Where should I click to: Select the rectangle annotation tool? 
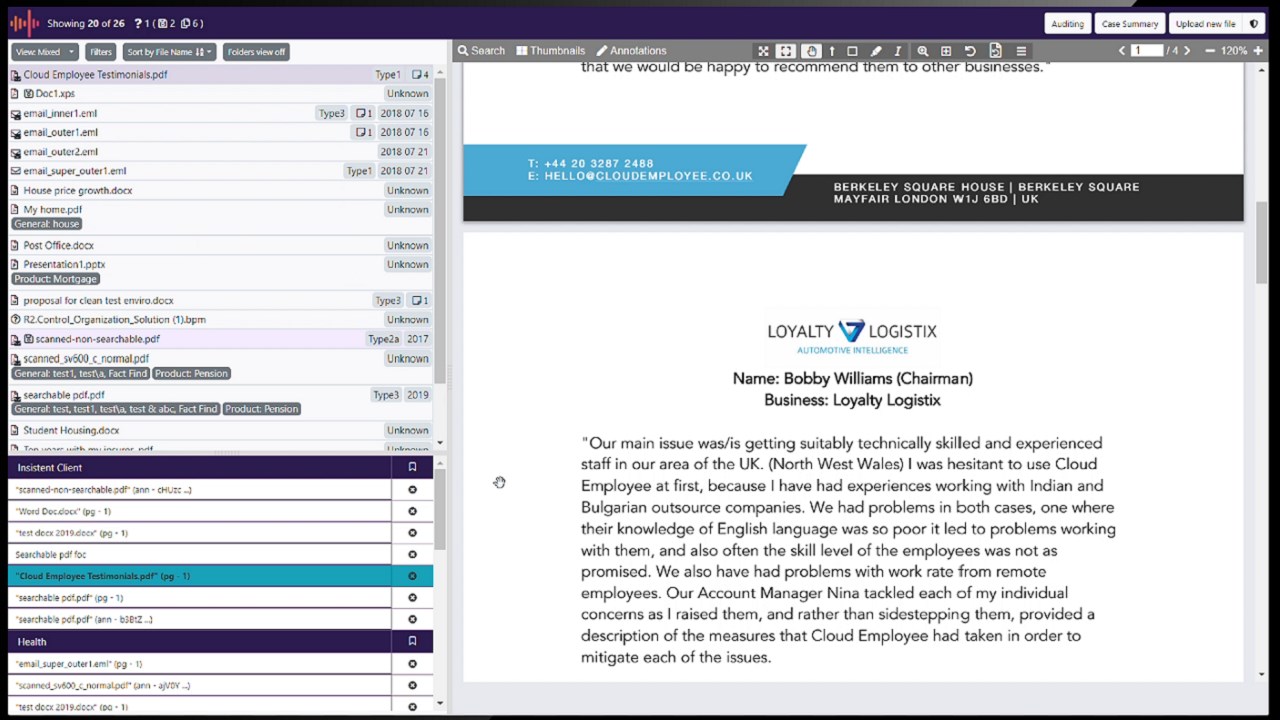pos(852,51)
